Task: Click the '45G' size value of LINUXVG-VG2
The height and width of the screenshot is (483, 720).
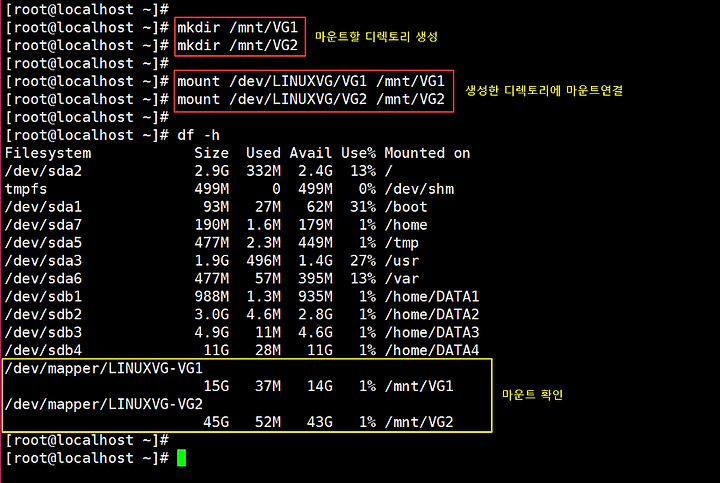Action: click(216, 421)
